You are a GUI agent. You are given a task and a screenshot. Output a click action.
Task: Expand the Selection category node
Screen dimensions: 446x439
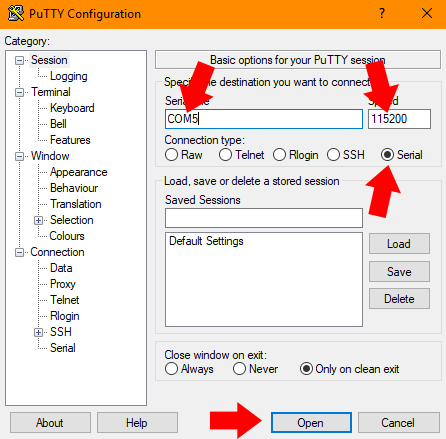pyautogui.click(x=39, y=220)
